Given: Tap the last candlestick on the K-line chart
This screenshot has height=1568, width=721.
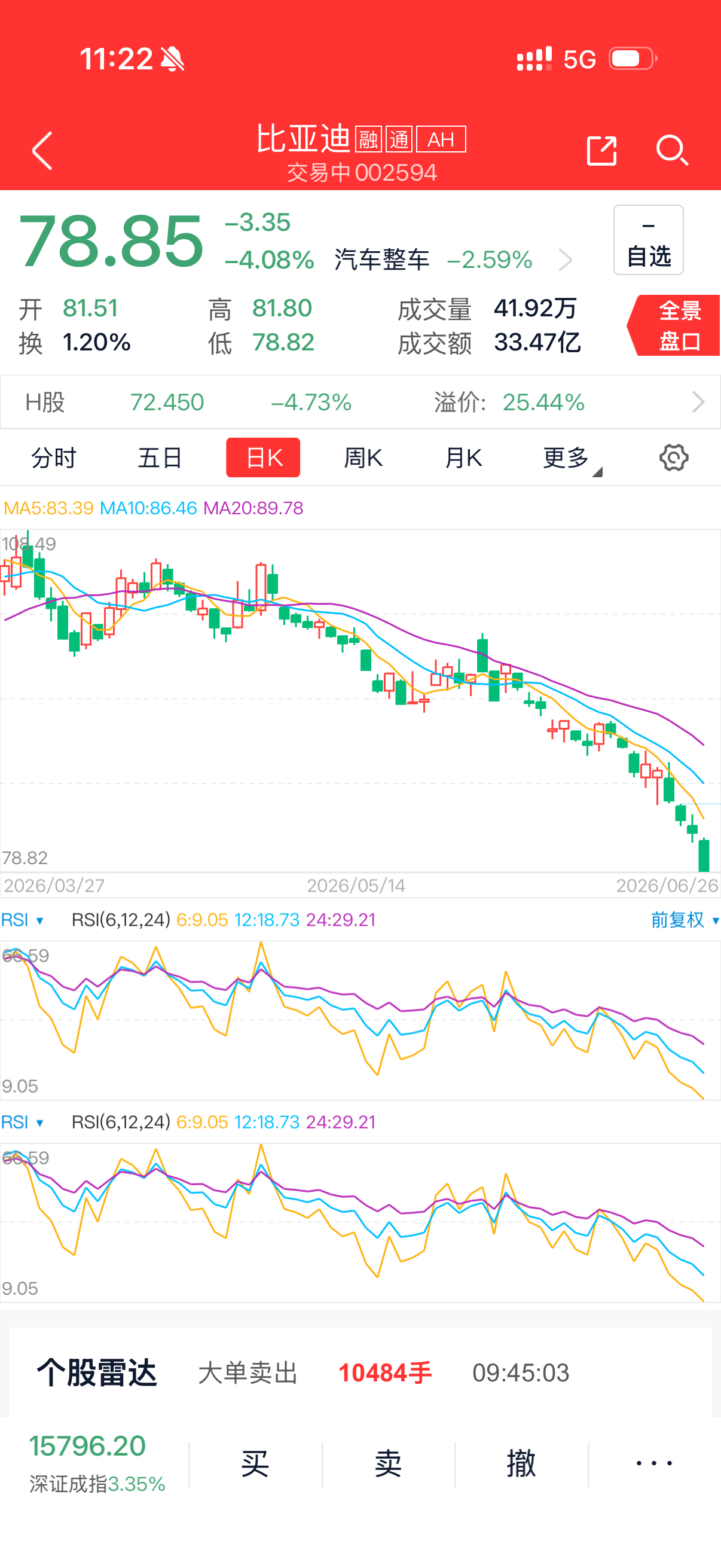Looking at the screenshot, I should (704, 855).
